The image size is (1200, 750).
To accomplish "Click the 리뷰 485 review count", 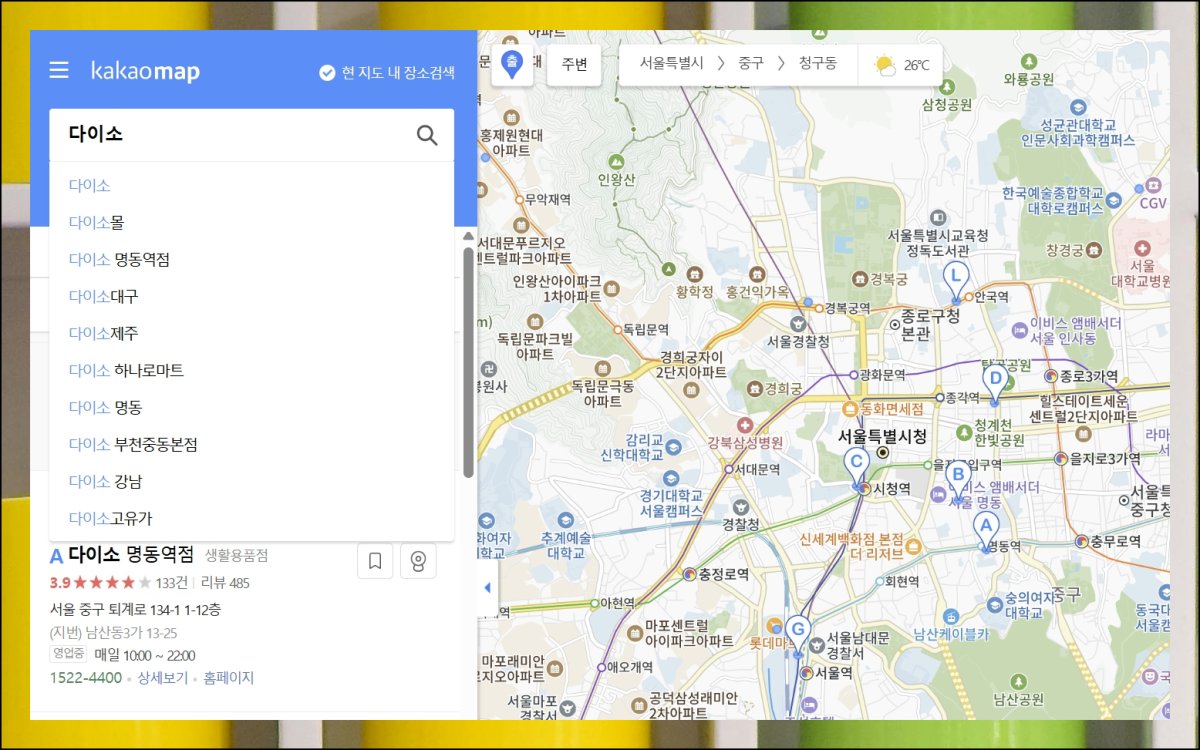I will (x=225, y=583).
